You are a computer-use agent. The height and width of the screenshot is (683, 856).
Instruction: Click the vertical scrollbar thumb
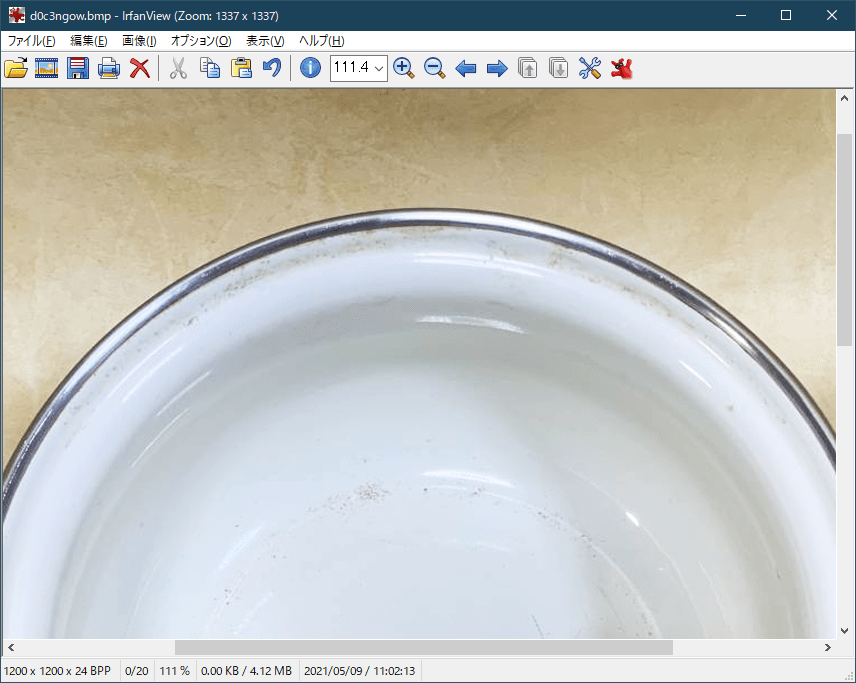point(845,239)
